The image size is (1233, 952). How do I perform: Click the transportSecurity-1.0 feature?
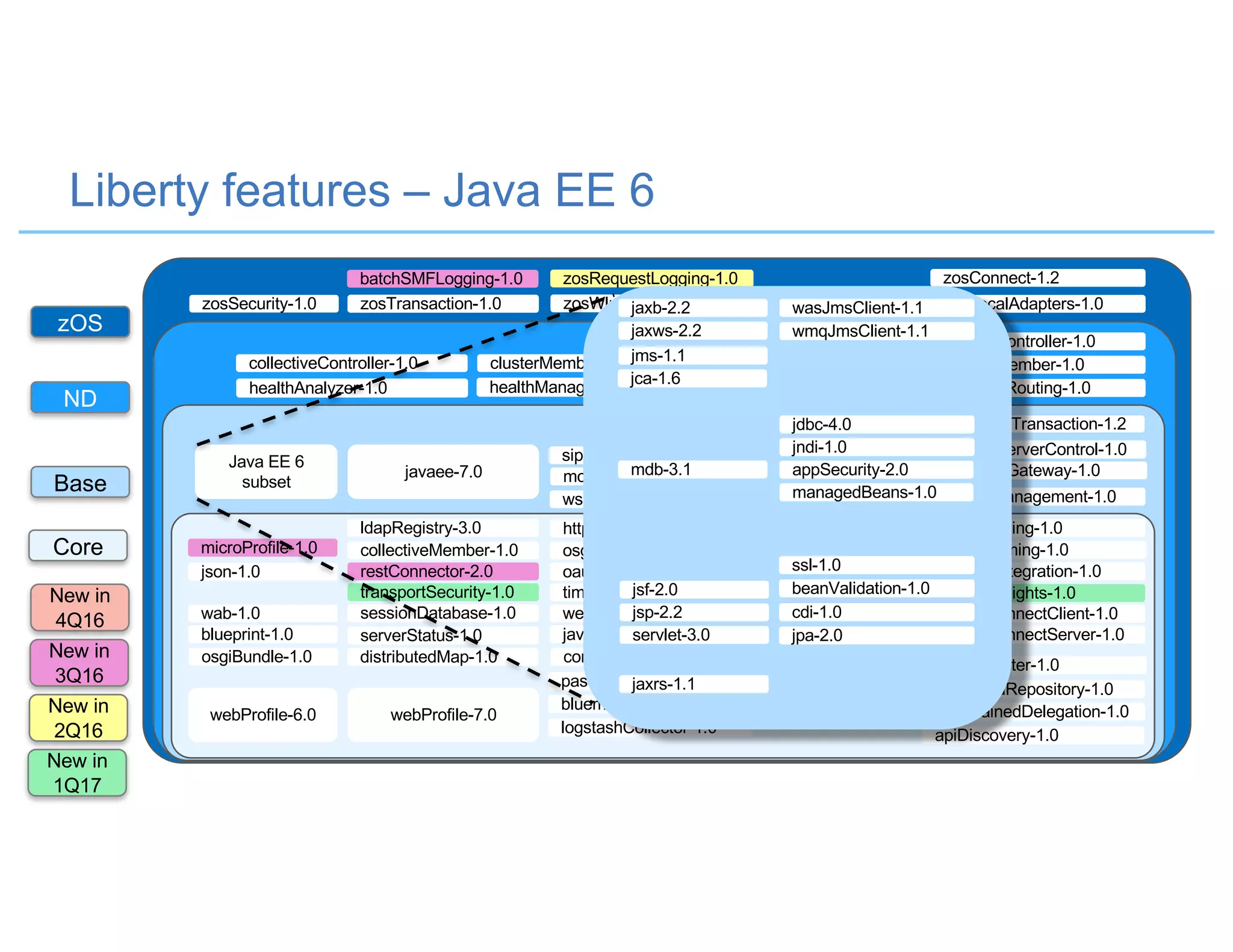[443, 592]
